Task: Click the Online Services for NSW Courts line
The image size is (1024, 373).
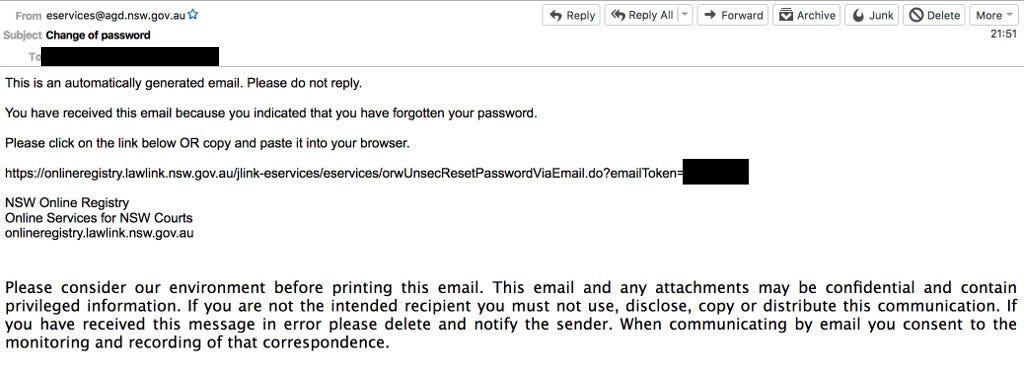Action: coord(99,218)
